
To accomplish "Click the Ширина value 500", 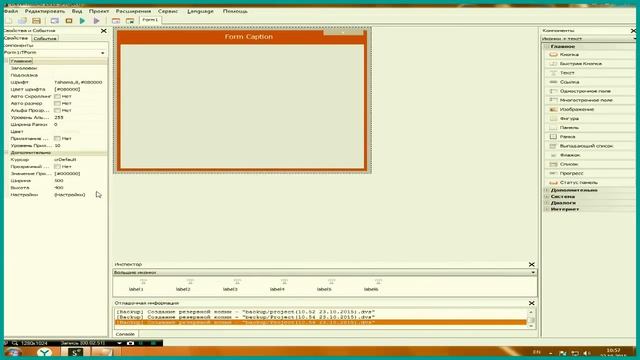I will pyautogui.click(x=59, y=180).
